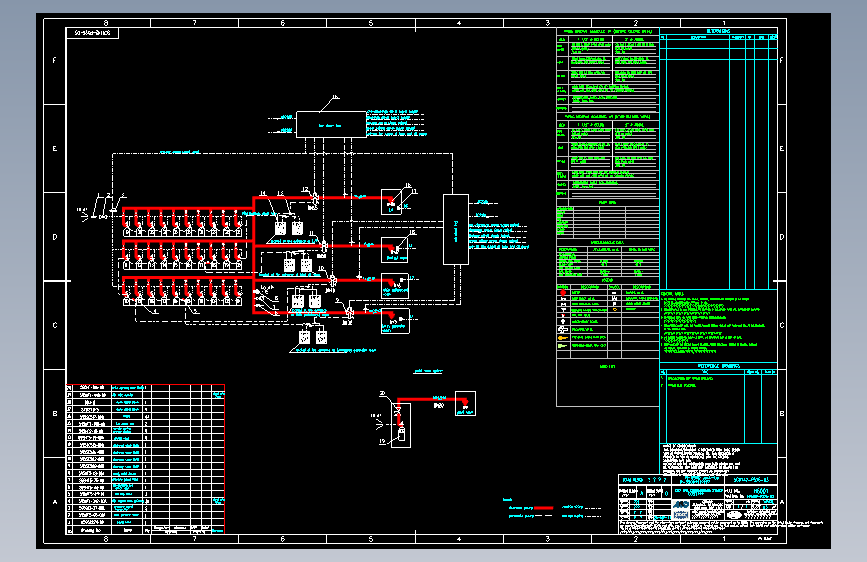
Task: Click callout number 5 below the cylinder bank
Action: tap(195, 311)
